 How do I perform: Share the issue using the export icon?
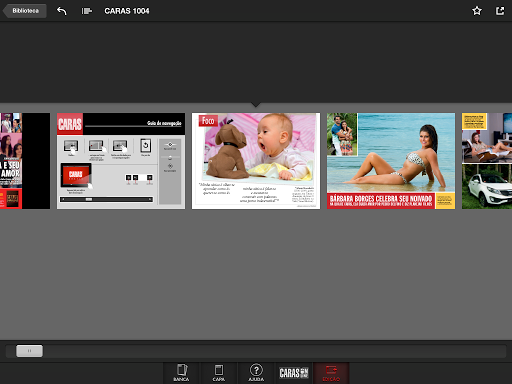pos(500,11)
